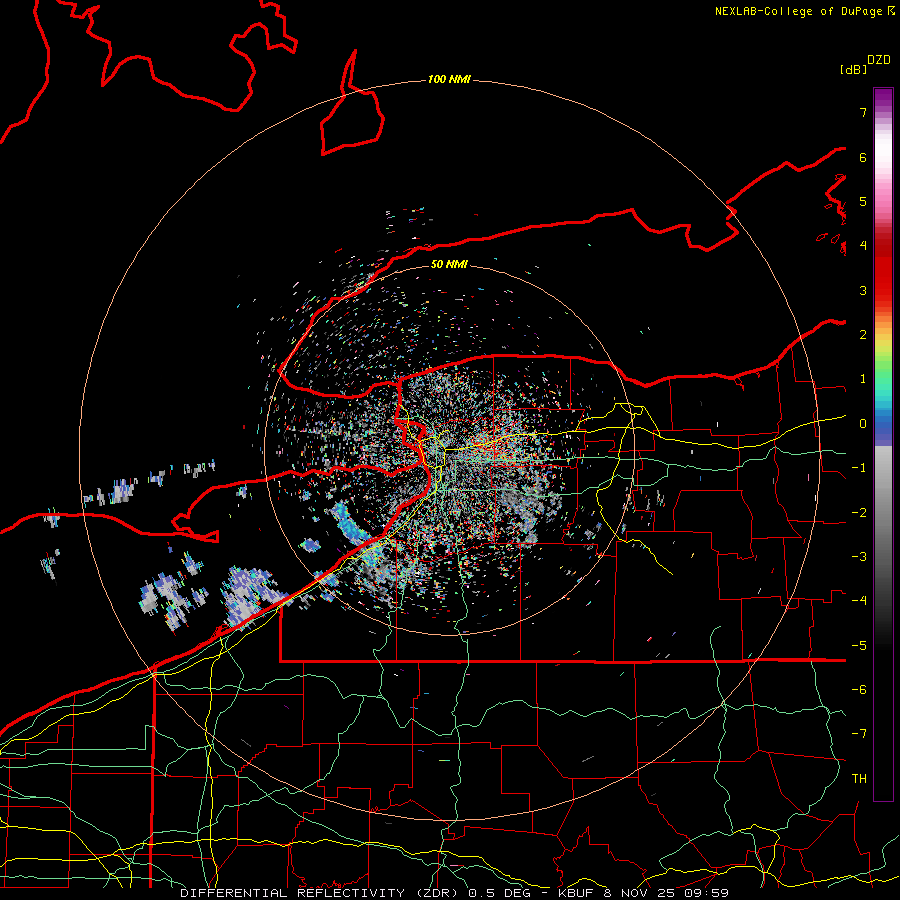Click the legend value 6 label
900x900 pixels.
[x=863, y=157]
